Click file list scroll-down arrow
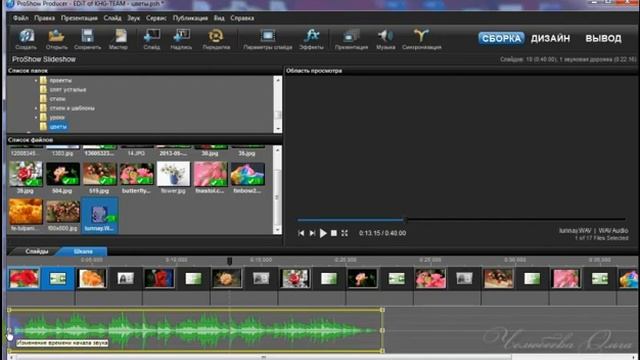This screenshot has height=360, width=640. [277, 230]
